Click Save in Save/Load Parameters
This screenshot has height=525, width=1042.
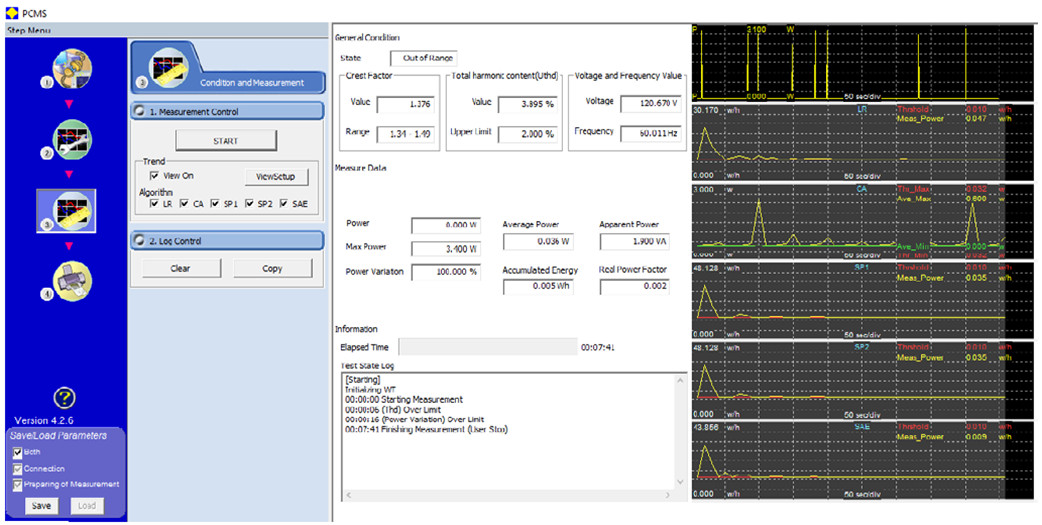click(41, 505)
